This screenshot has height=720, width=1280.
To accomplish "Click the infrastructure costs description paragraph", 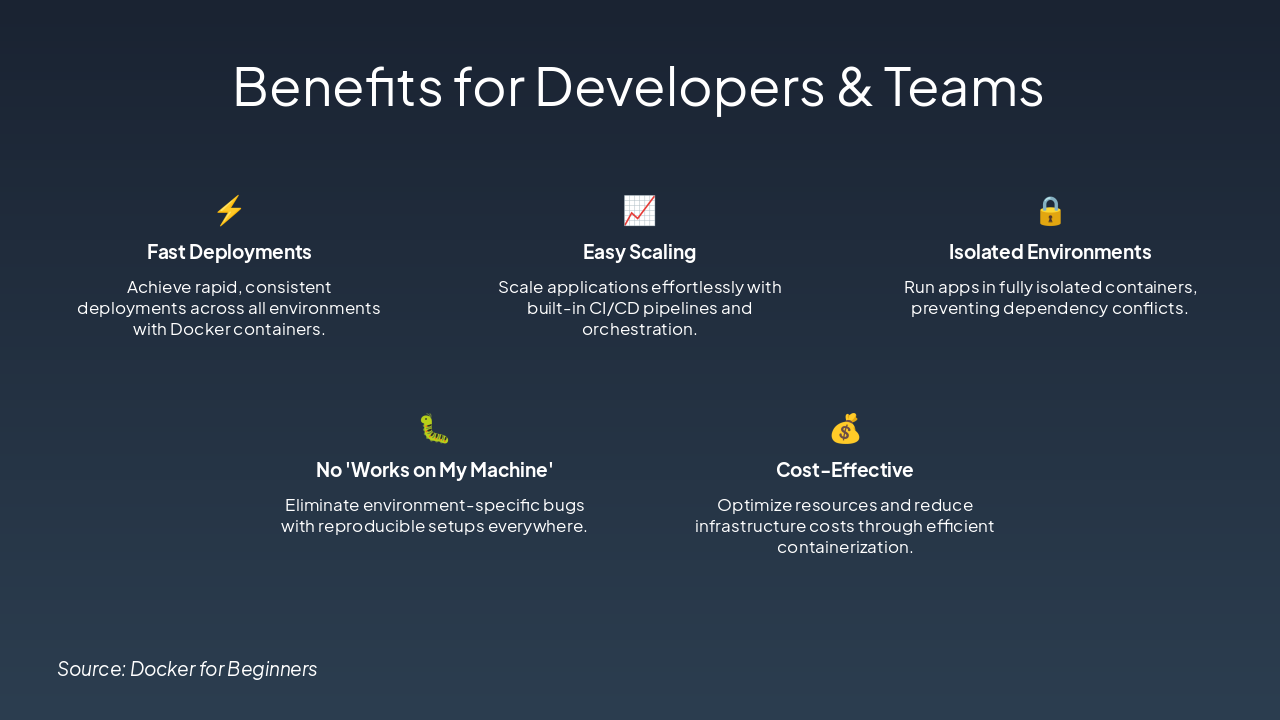I will point(845,526).
